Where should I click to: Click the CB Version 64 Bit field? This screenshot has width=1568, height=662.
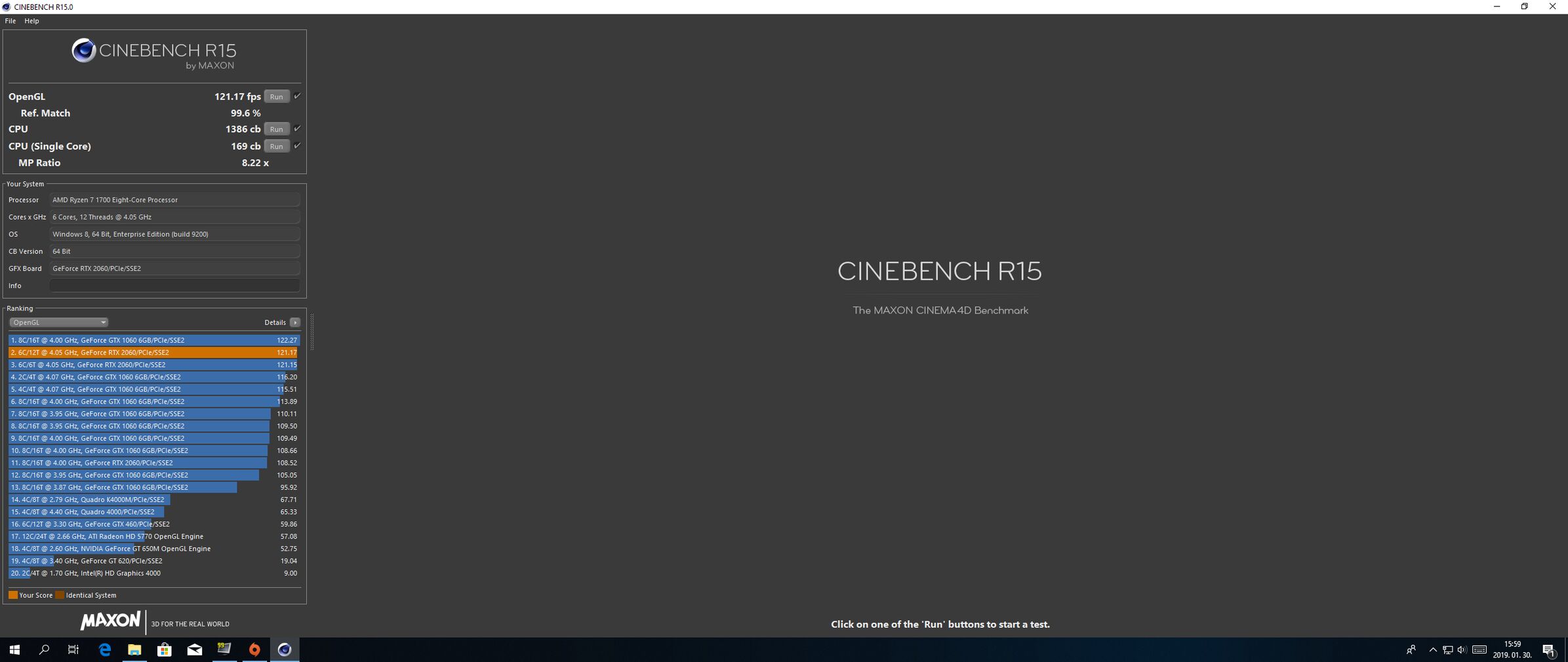174,251
